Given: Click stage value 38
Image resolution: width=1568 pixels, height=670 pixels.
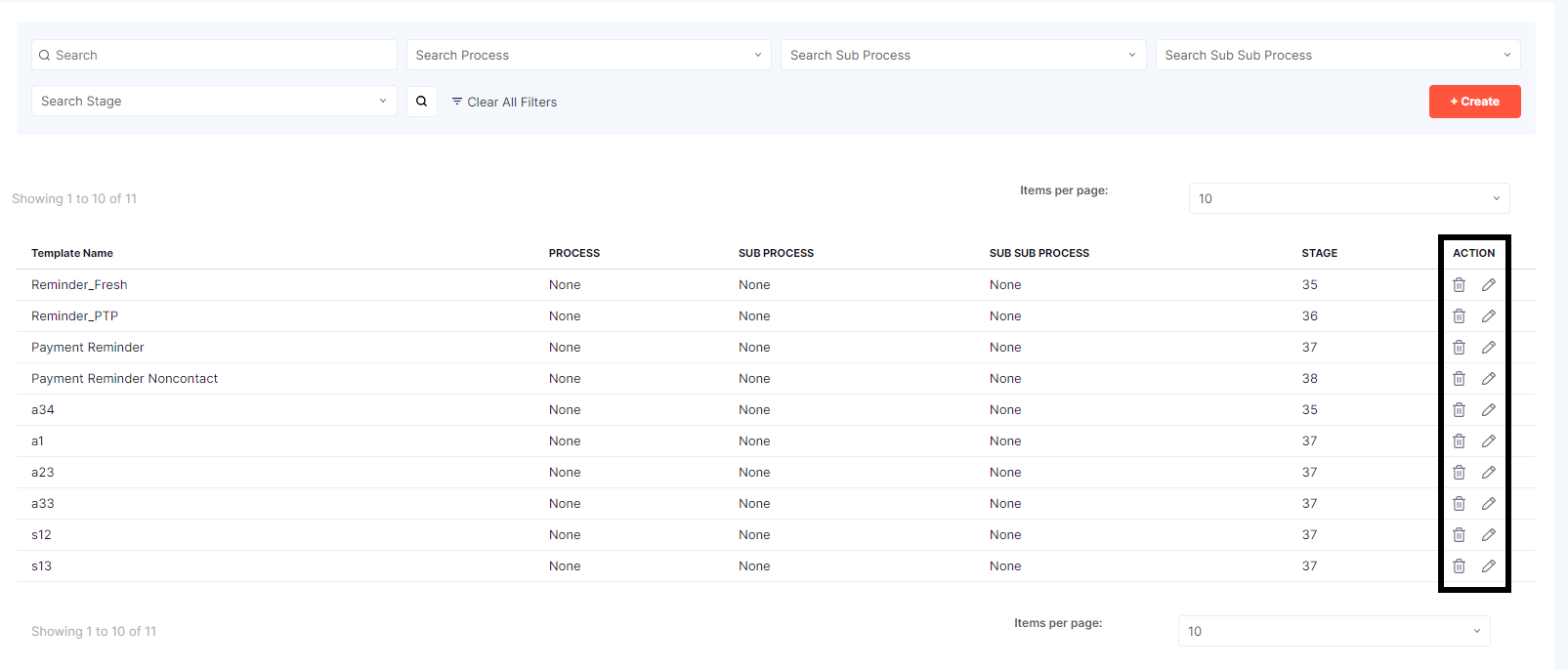Looking at the screenshot, I should tap(1310, 379).
